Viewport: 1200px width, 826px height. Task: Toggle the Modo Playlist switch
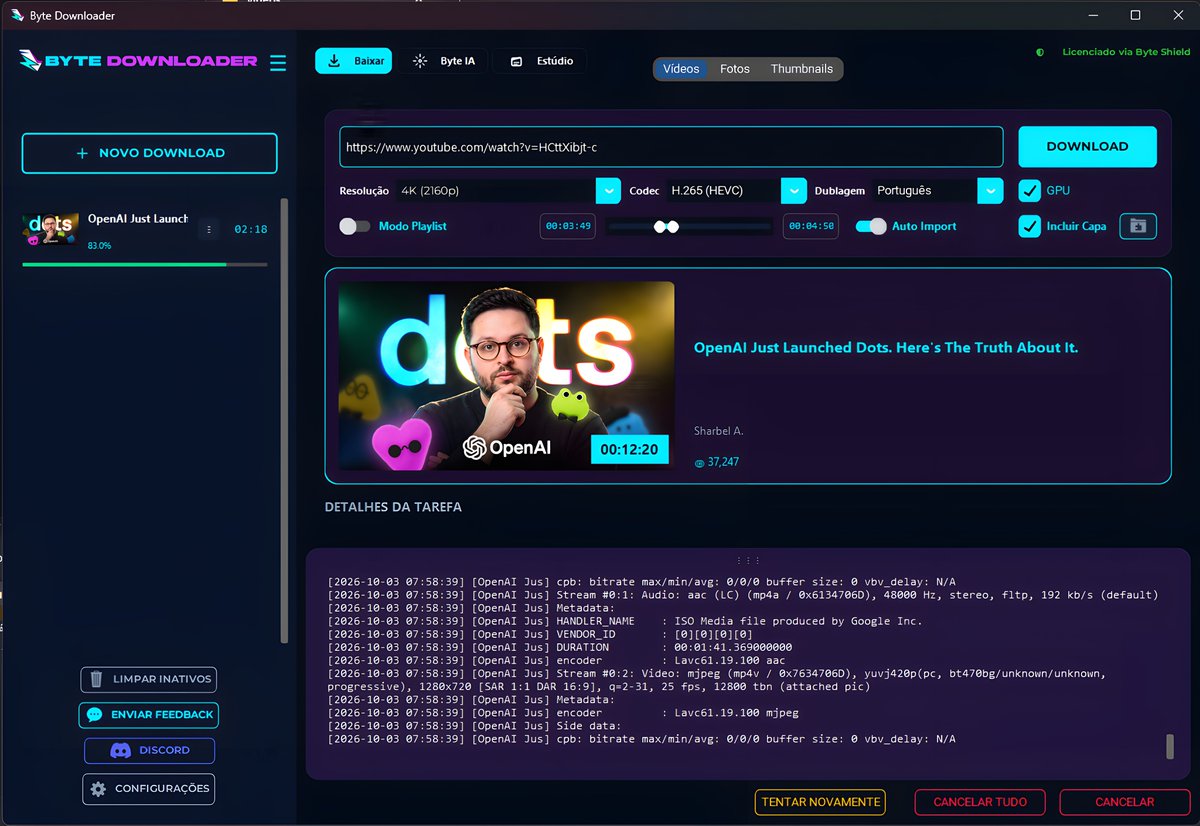pos(354,226)
